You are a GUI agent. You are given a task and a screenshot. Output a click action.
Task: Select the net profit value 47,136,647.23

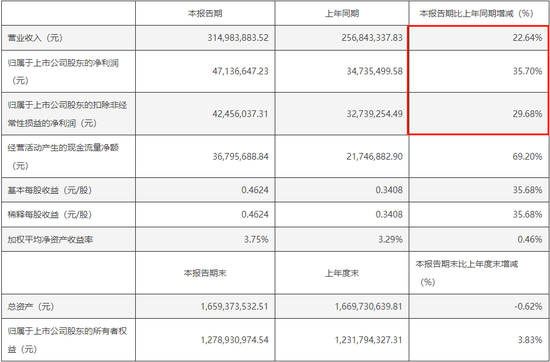click(x=240, y=71)
